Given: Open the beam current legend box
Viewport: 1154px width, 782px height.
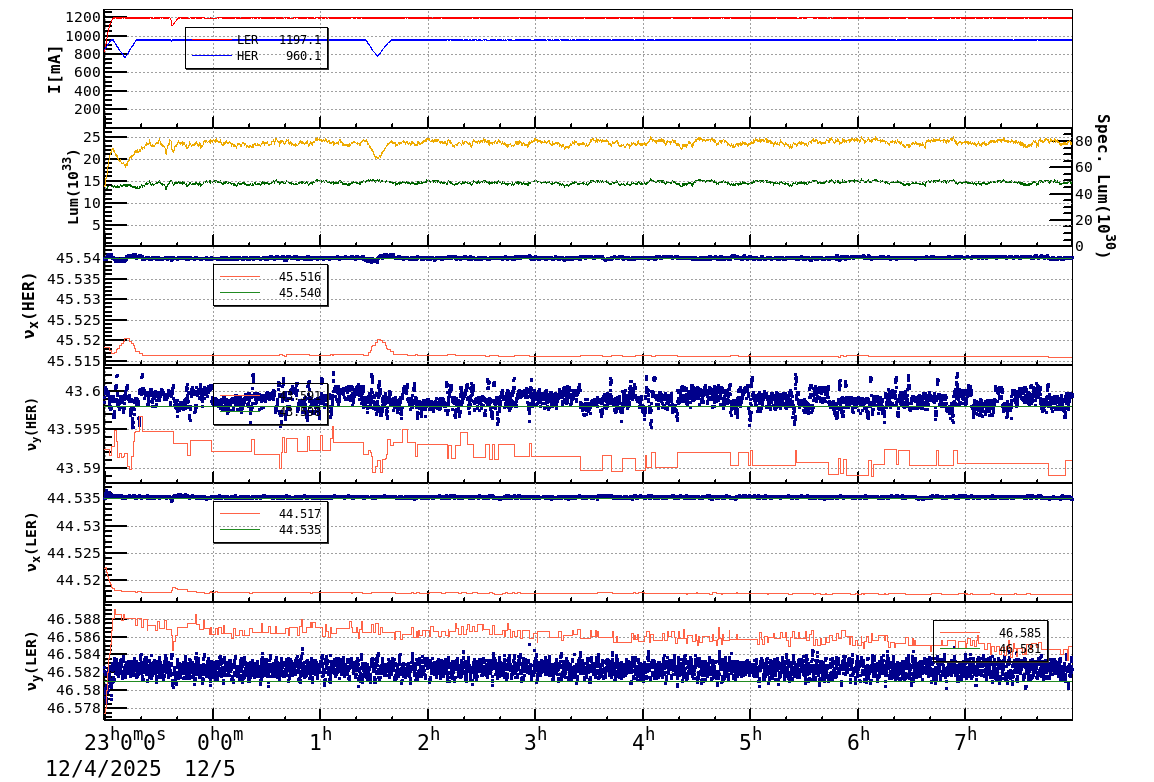Looking at the screenshot, I should pyautogui.click(x=257, y=48).
